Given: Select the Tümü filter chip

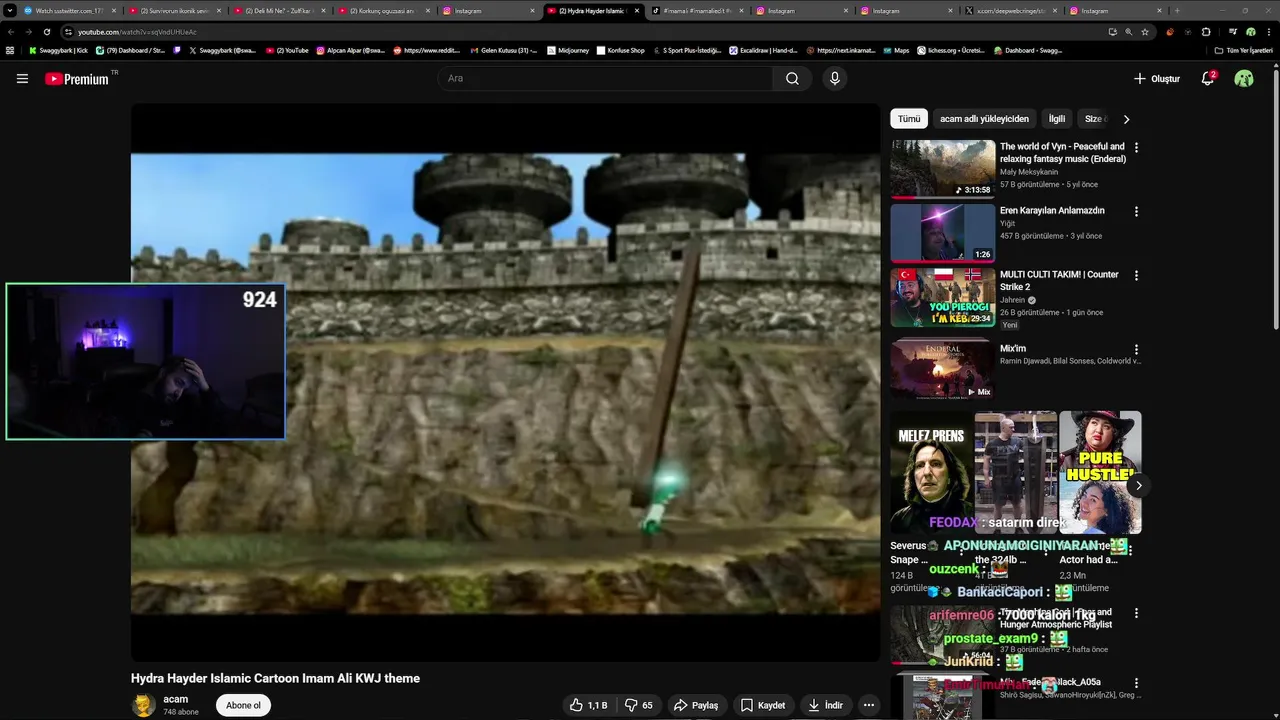Looking at the screenshot, I should [x=909, y=119].
